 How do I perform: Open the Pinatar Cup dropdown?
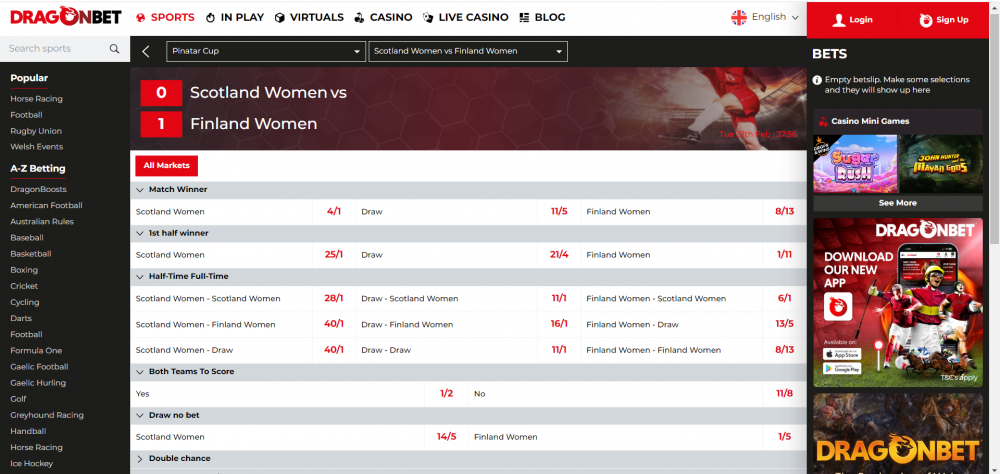pos(266,51)
